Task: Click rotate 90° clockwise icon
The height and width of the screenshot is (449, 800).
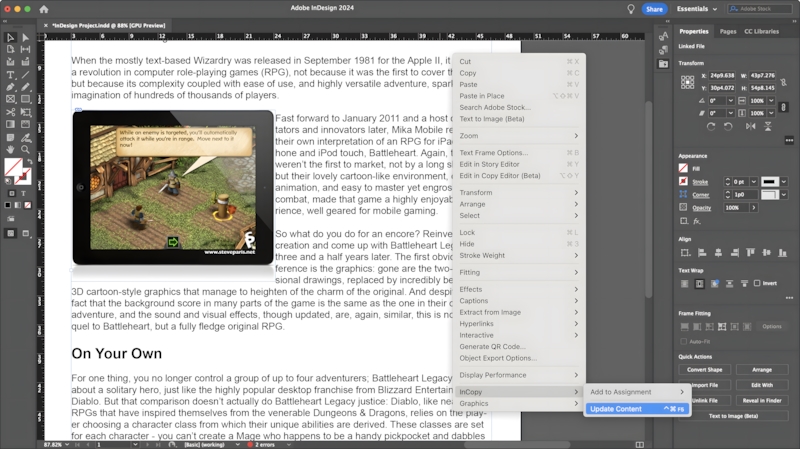Action: pyautogui.click(x=711, y=126)
